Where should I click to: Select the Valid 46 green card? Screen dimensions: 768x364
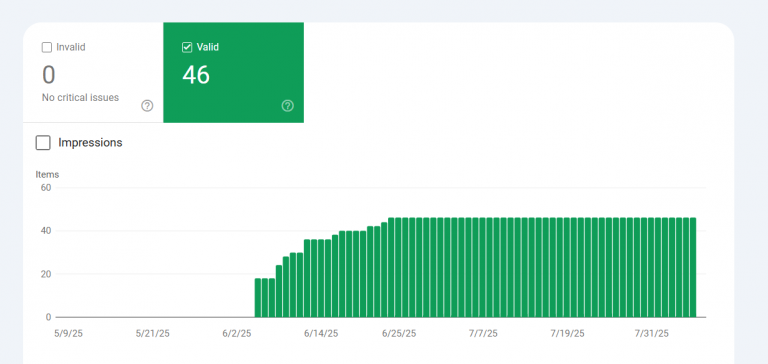(233, 73)
